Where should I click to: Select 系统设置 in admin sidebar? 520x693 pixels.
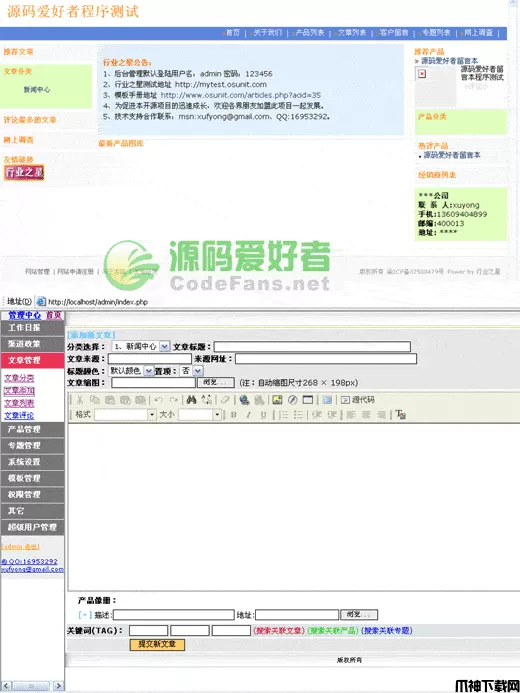coord(32,462)
